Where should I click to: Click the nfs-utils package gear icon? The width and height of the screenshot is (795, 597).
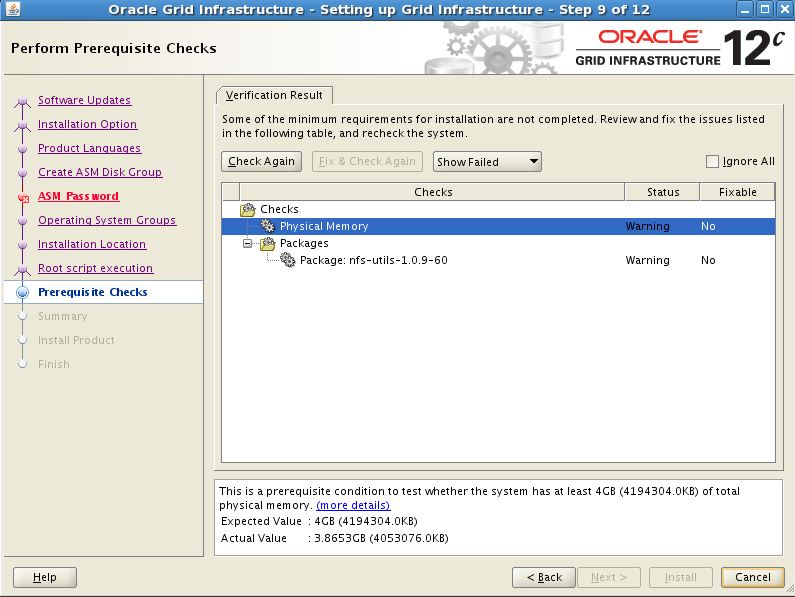tap(287, 260)
